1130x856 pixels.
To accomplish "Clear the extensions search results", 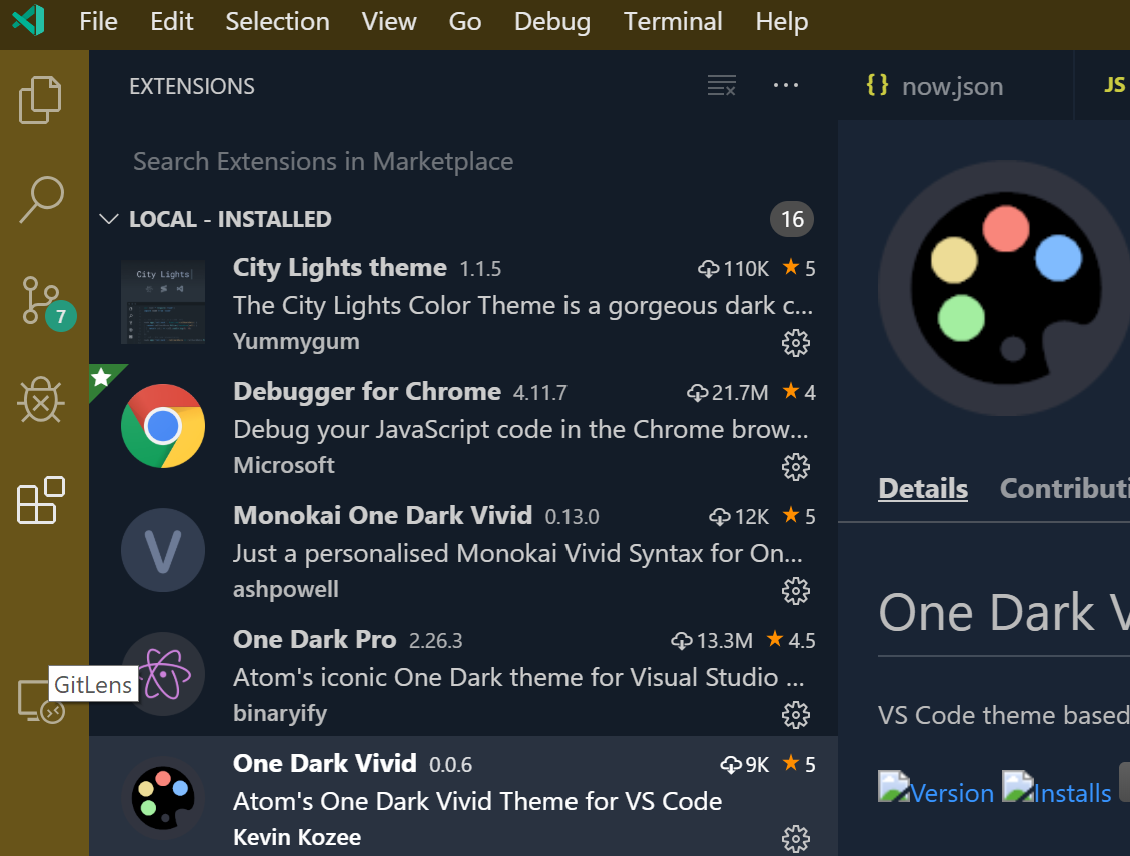I will (722, 85).
